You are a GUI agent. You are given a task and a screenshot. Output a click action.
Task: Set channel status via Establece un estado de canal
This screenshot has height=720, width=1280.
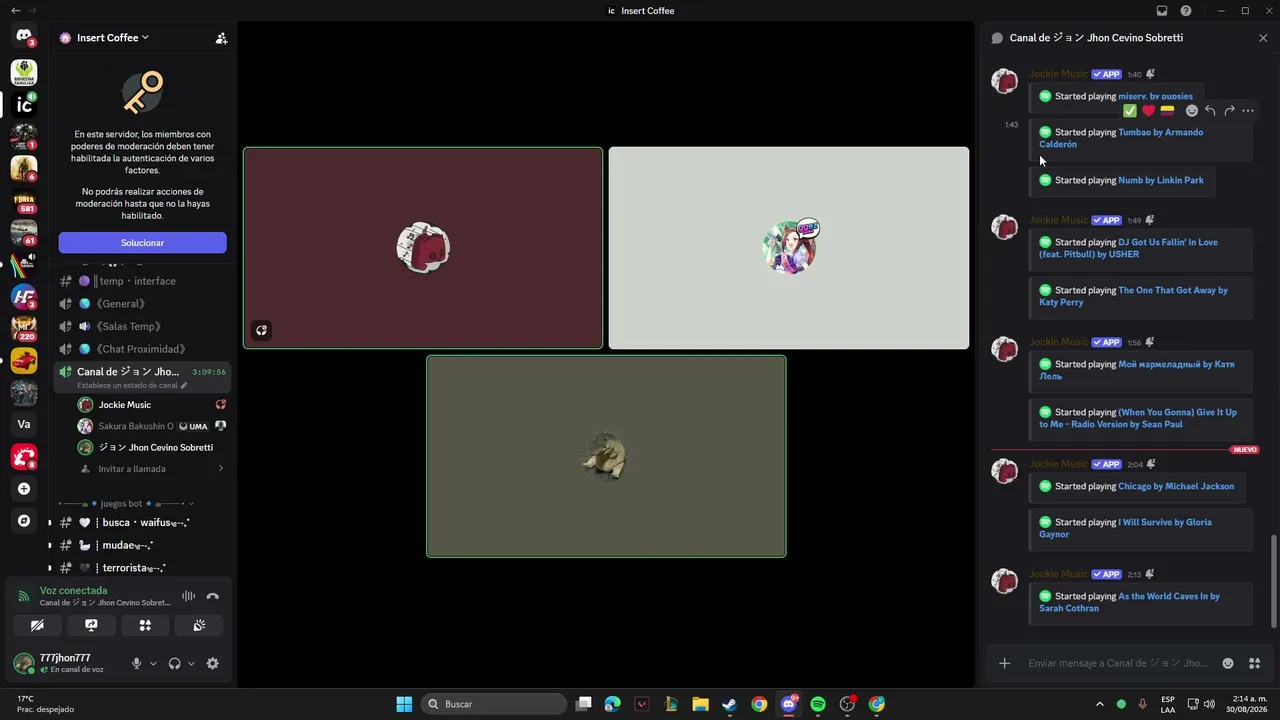coord(132,385)
